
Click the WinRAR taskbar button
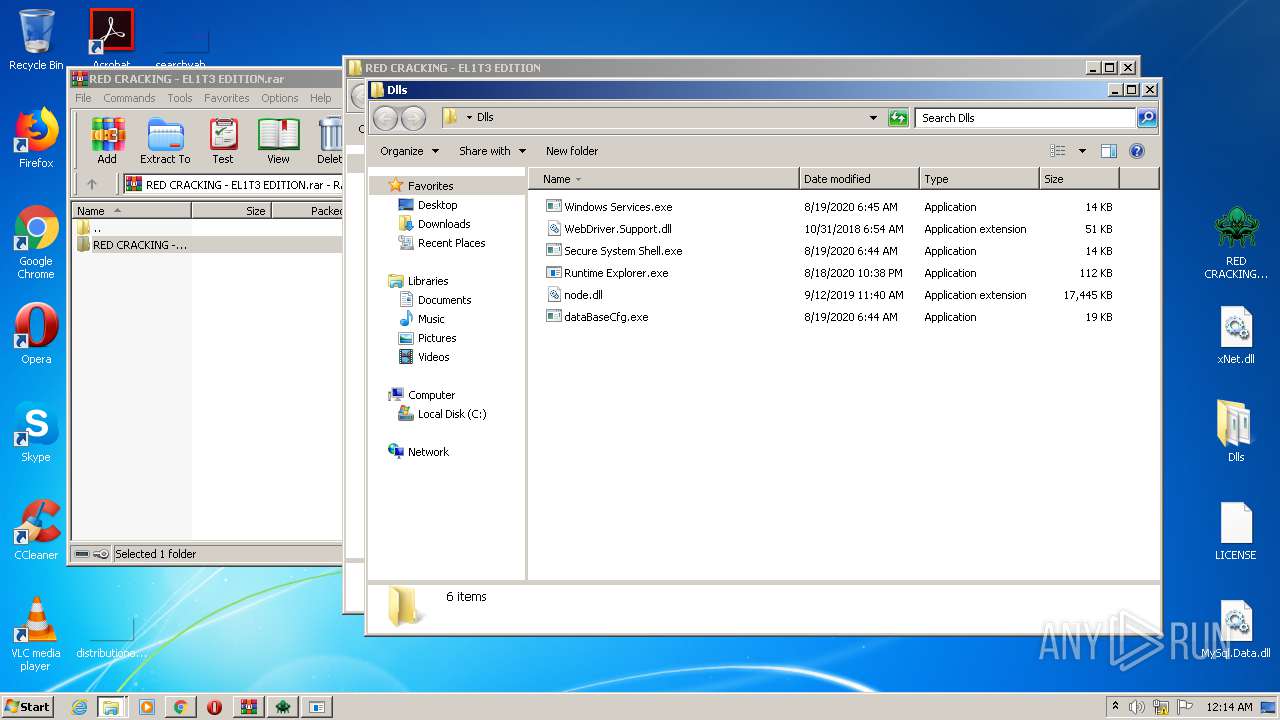click(248, 707)
